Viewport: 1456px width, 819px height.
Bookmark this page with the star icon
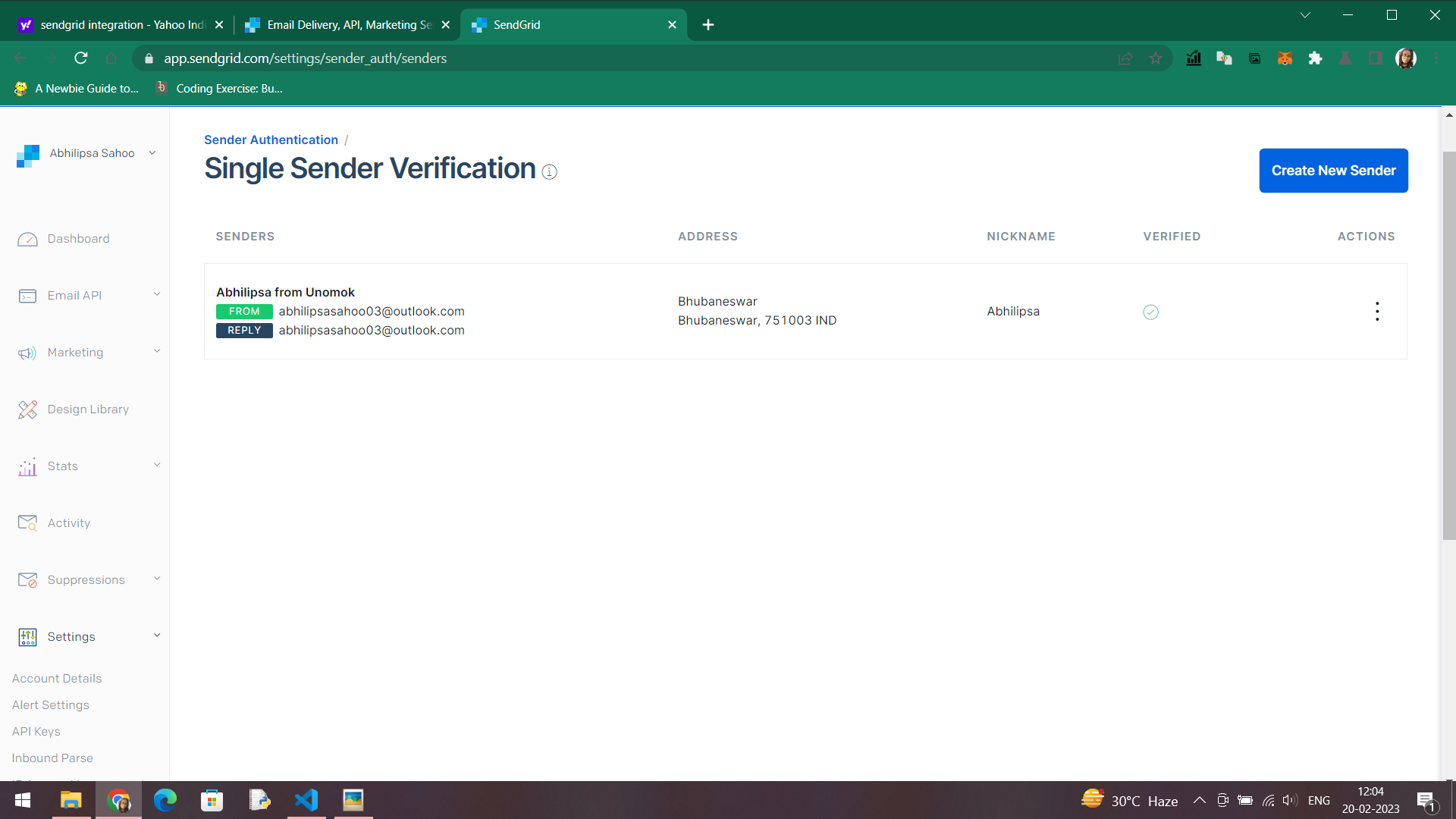tap(1156, 58)
